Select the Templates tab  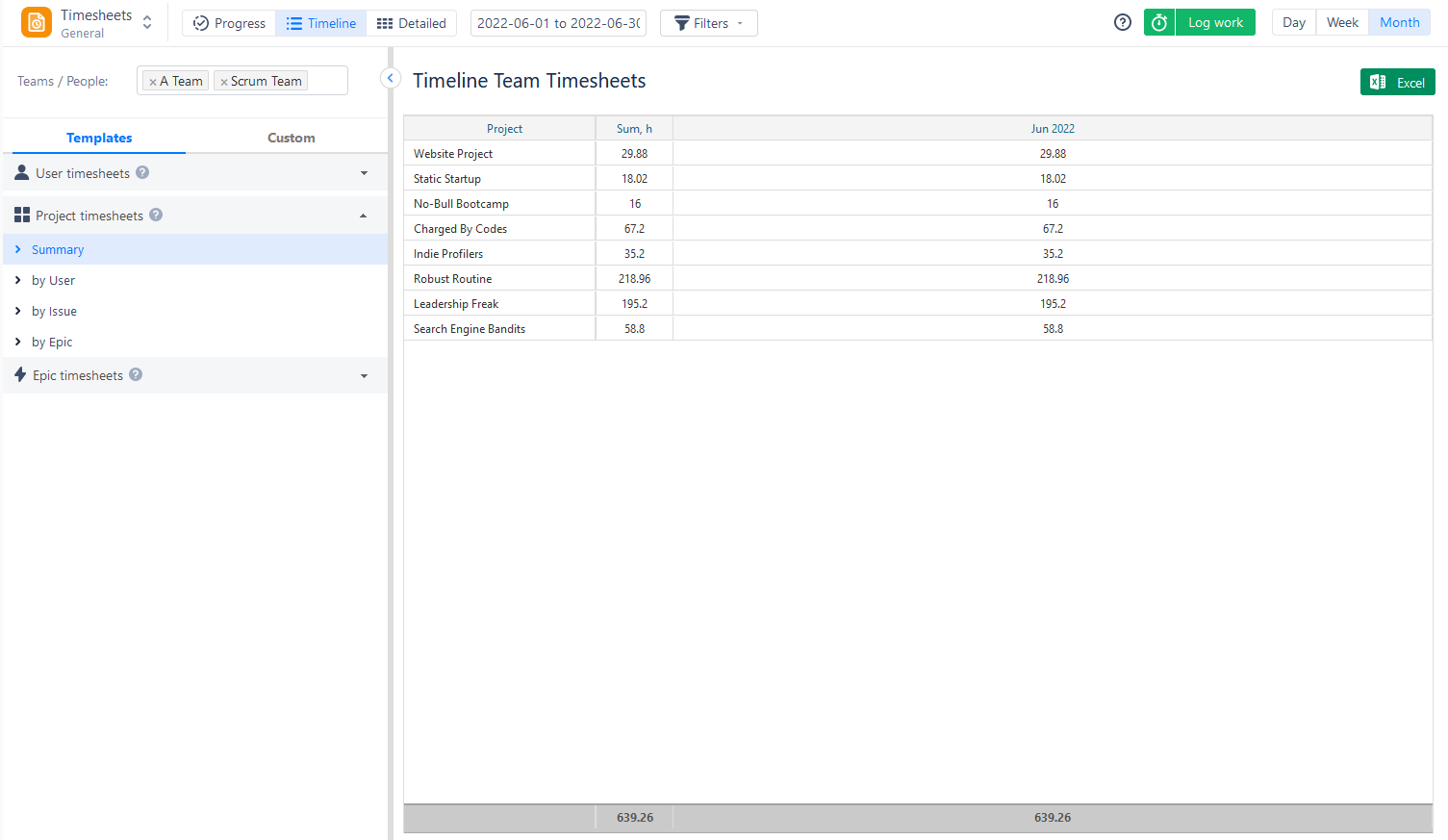tap(99, 138)
